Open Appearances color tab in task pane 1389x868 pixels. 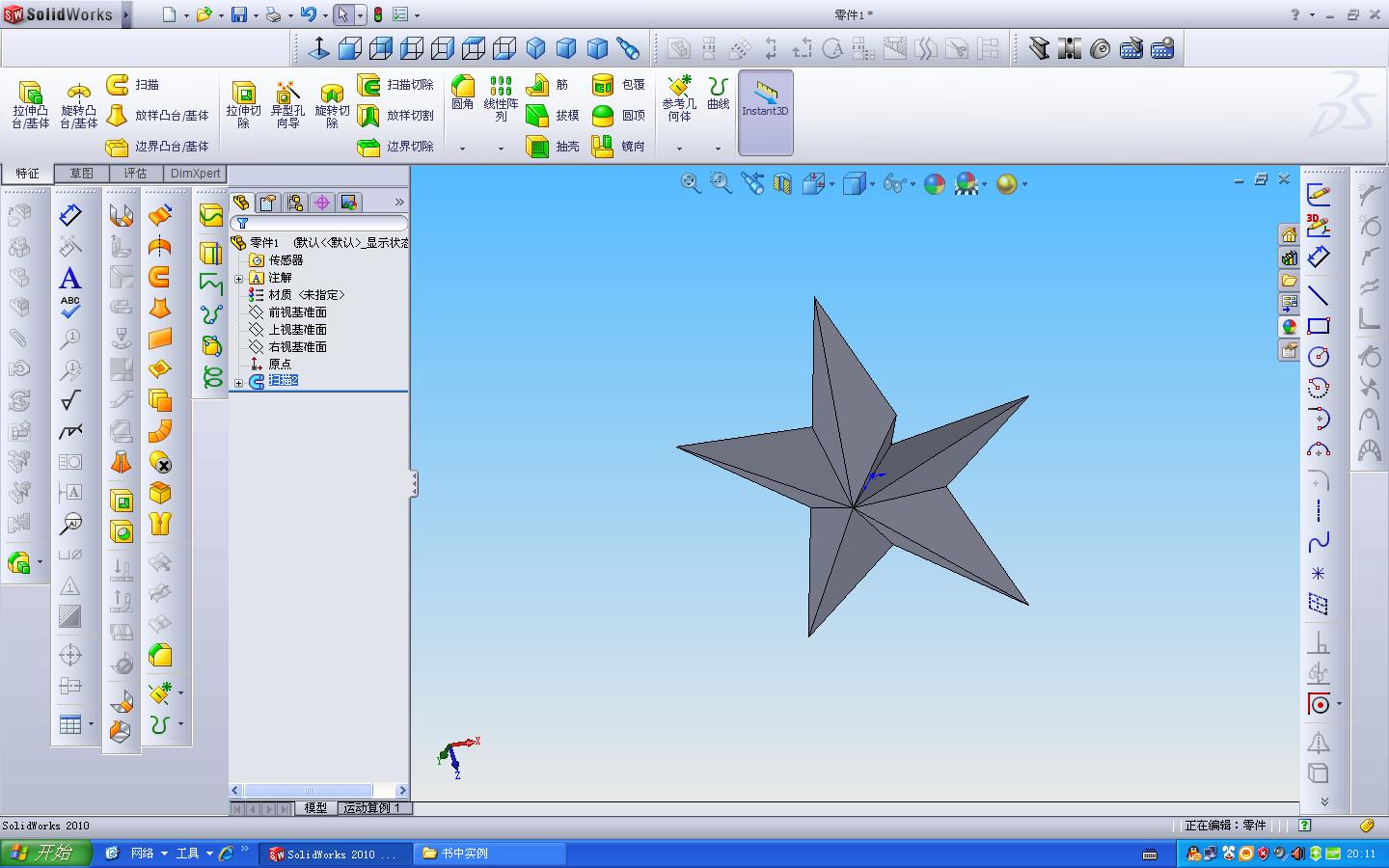pos(1289,327)
